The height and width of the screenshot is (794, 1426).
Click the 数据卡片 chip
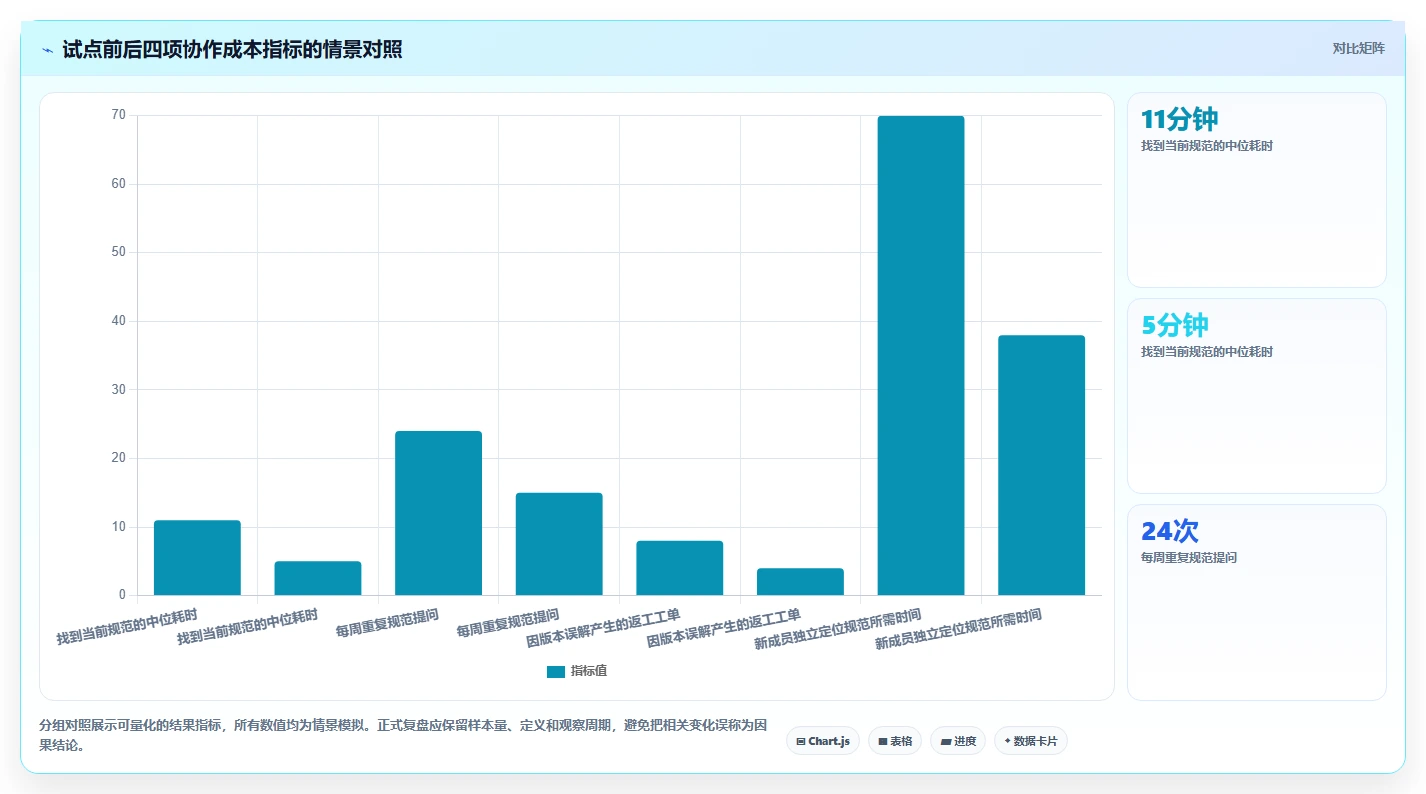coord(1031,741)
